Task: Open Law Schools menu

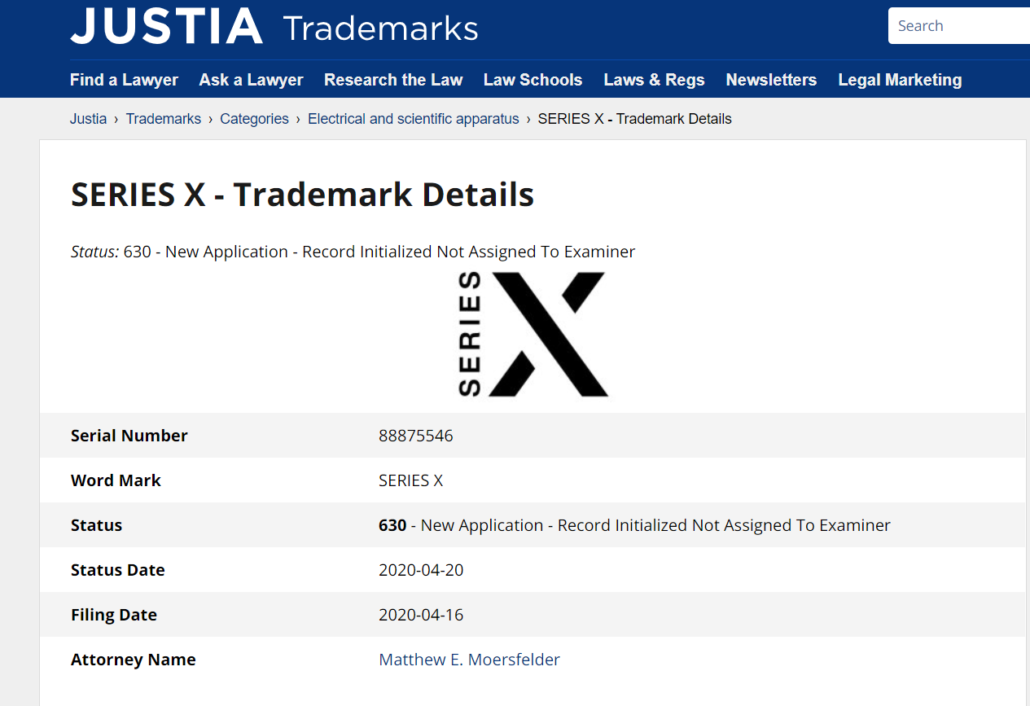Action: point(533,80)
